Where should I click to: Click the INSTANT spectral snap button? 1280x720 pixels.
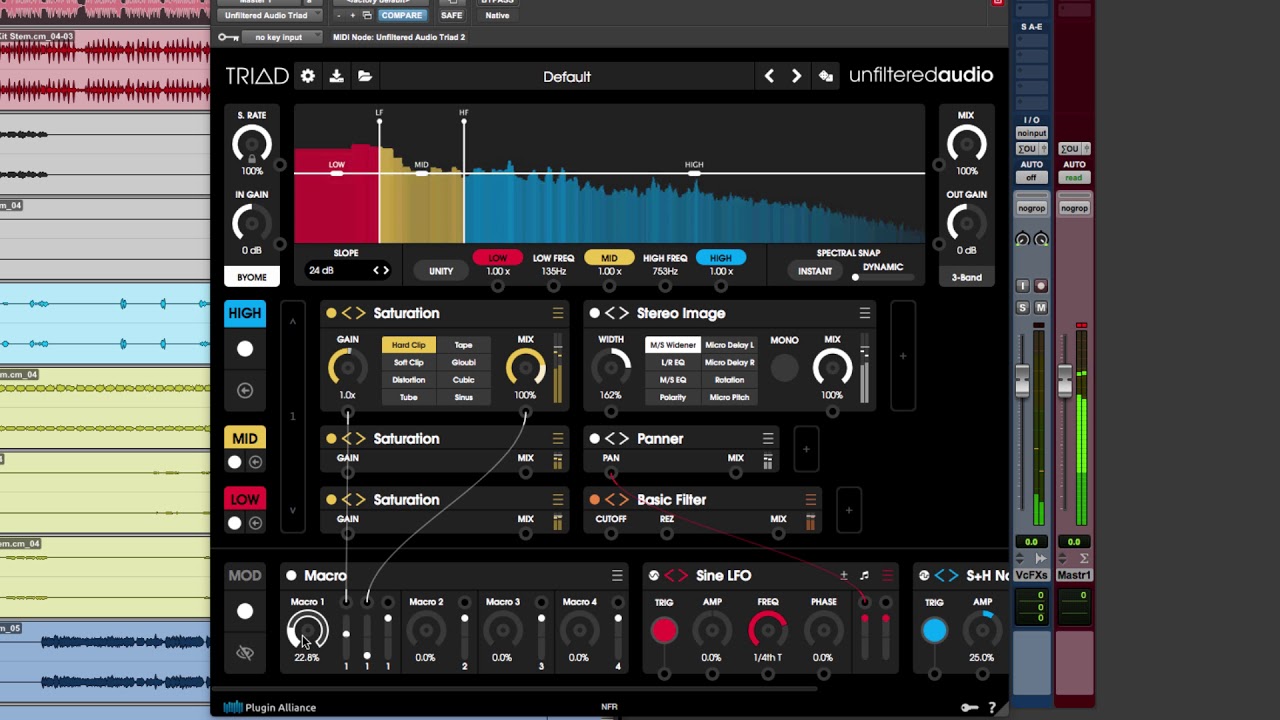[x=815, y=271]
